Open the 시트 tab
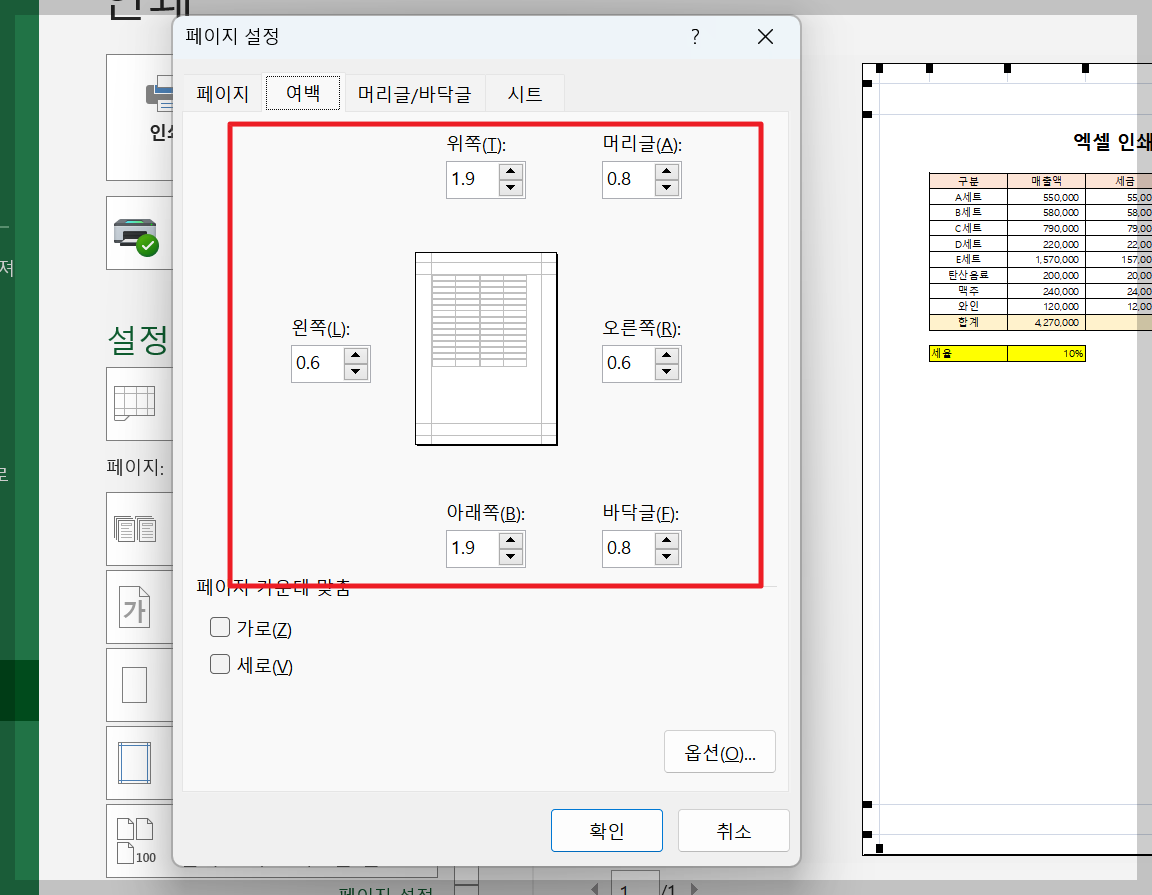The image size is (1152, 895). (524, 93)
